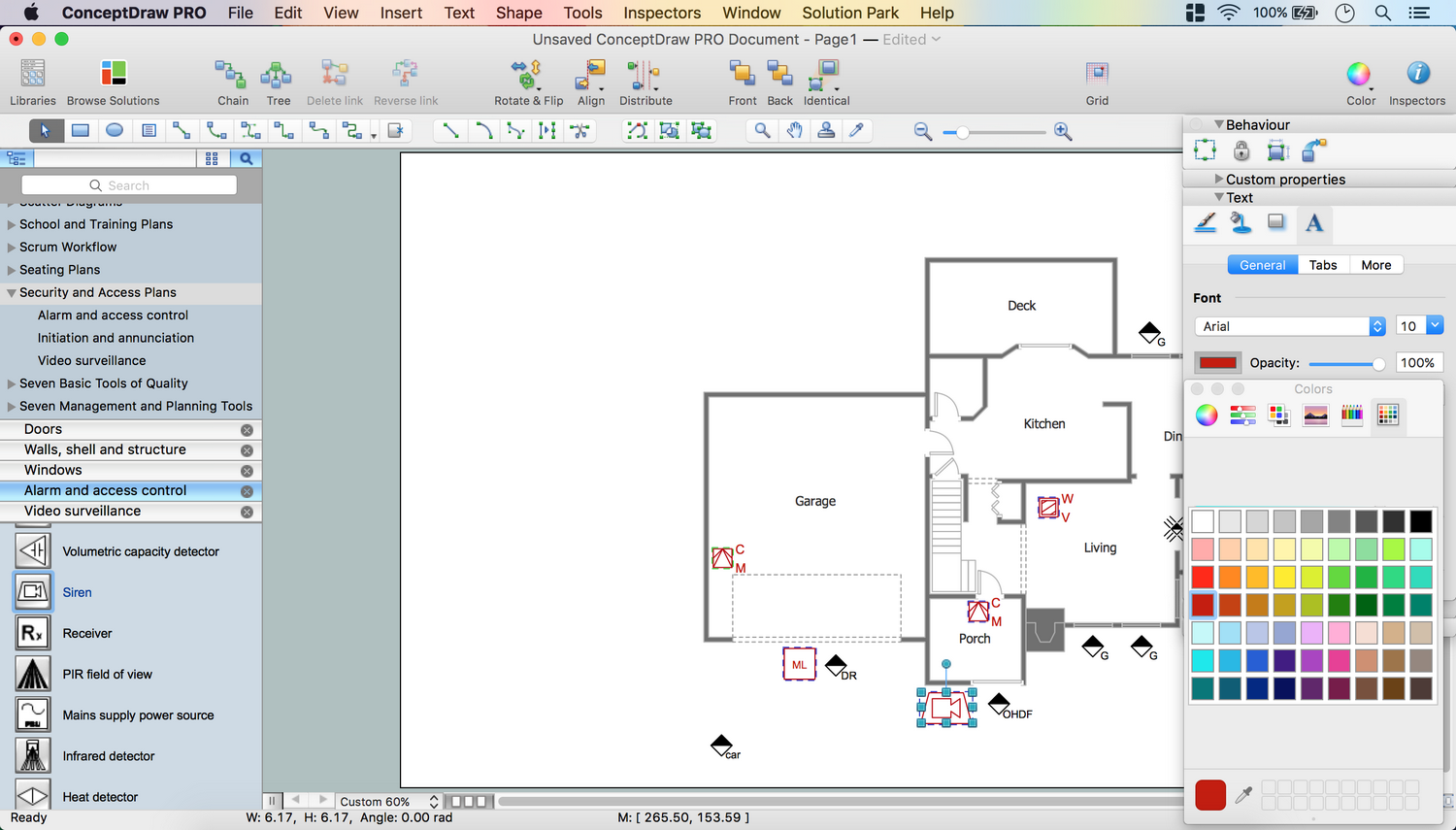Viewport: 1456px width, 830px height.
Task: Select the Ellipse drawing tool
Action: pos(115,130)
